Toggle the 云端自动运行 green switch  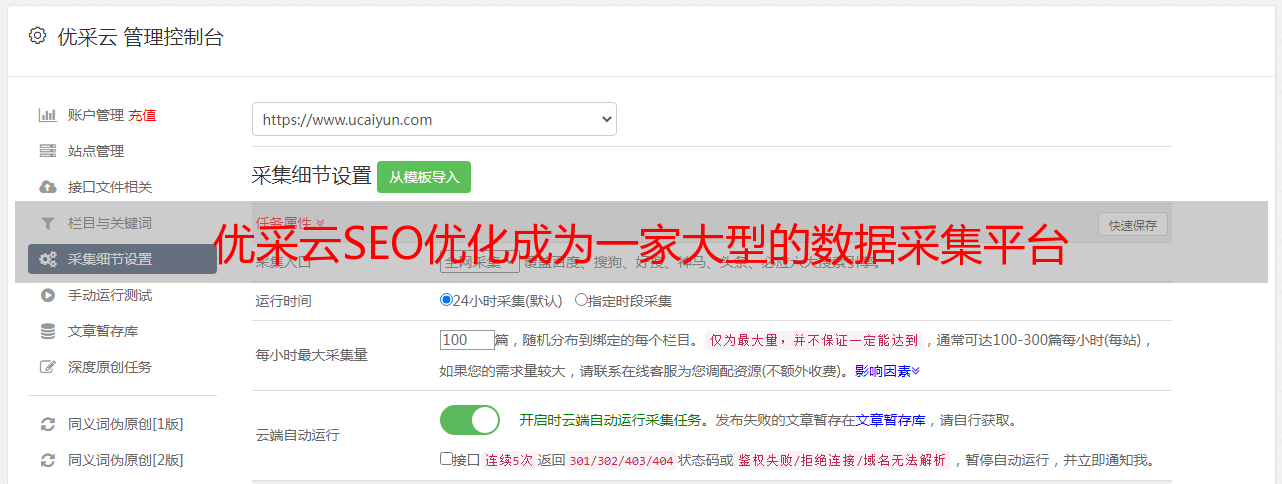[x=470, y=420]
